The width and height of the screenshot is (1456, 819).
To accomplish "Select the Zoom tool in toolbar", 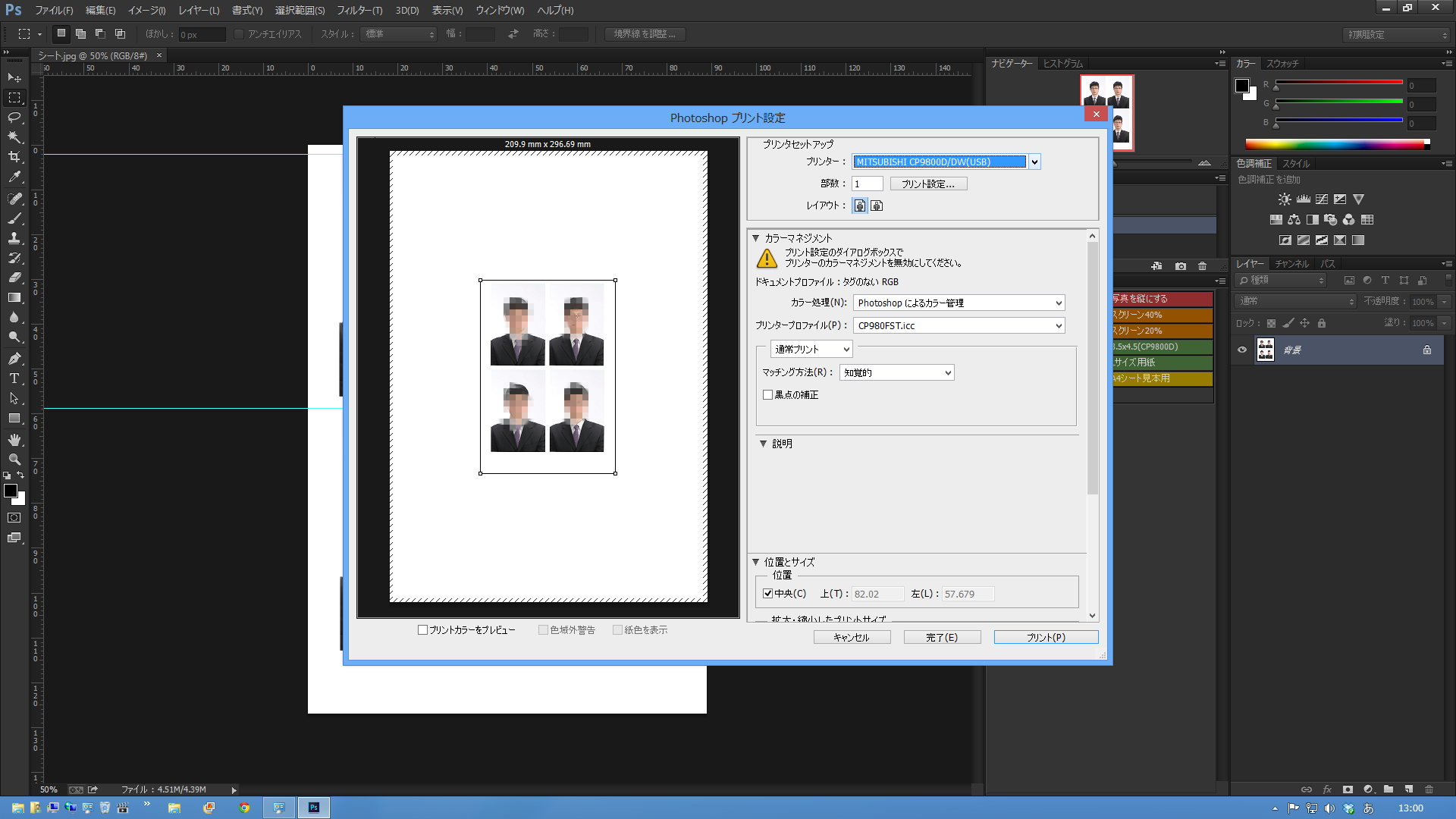I will click(14, 460).
